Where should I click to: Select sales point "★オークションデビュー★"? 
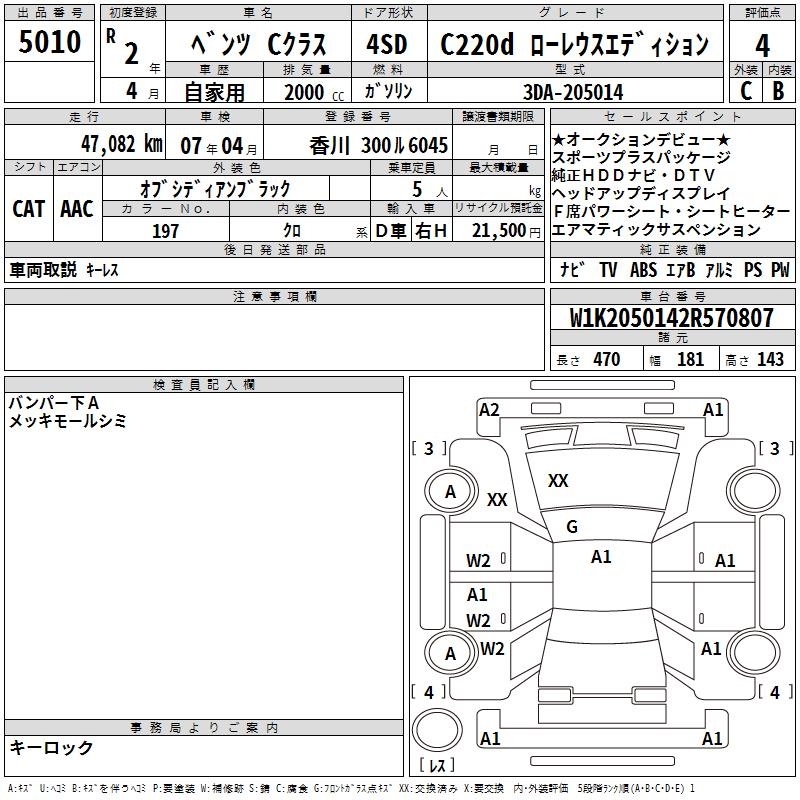coord(641,139)
